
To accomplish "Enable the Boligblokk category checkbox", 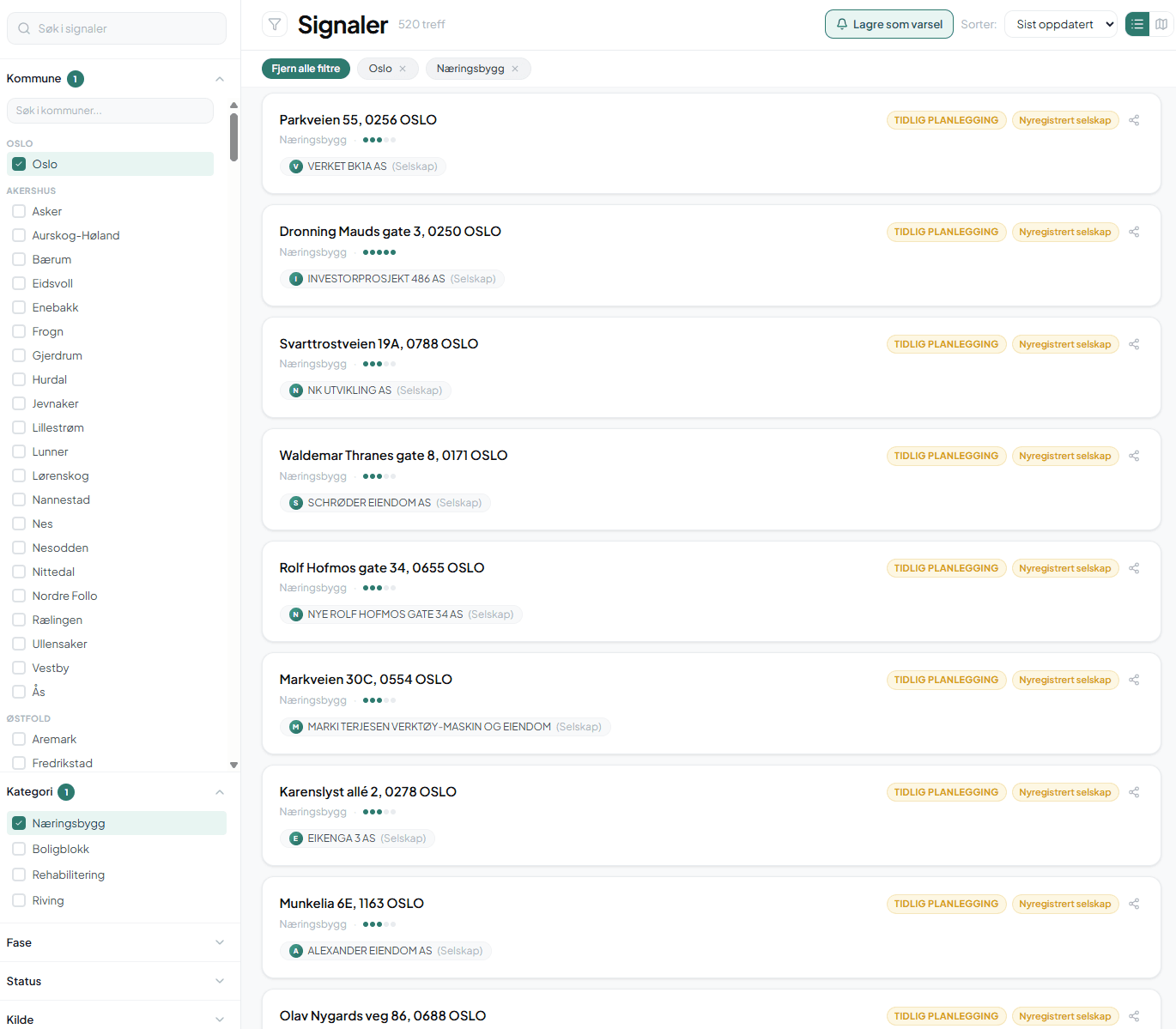I will 19,849.
